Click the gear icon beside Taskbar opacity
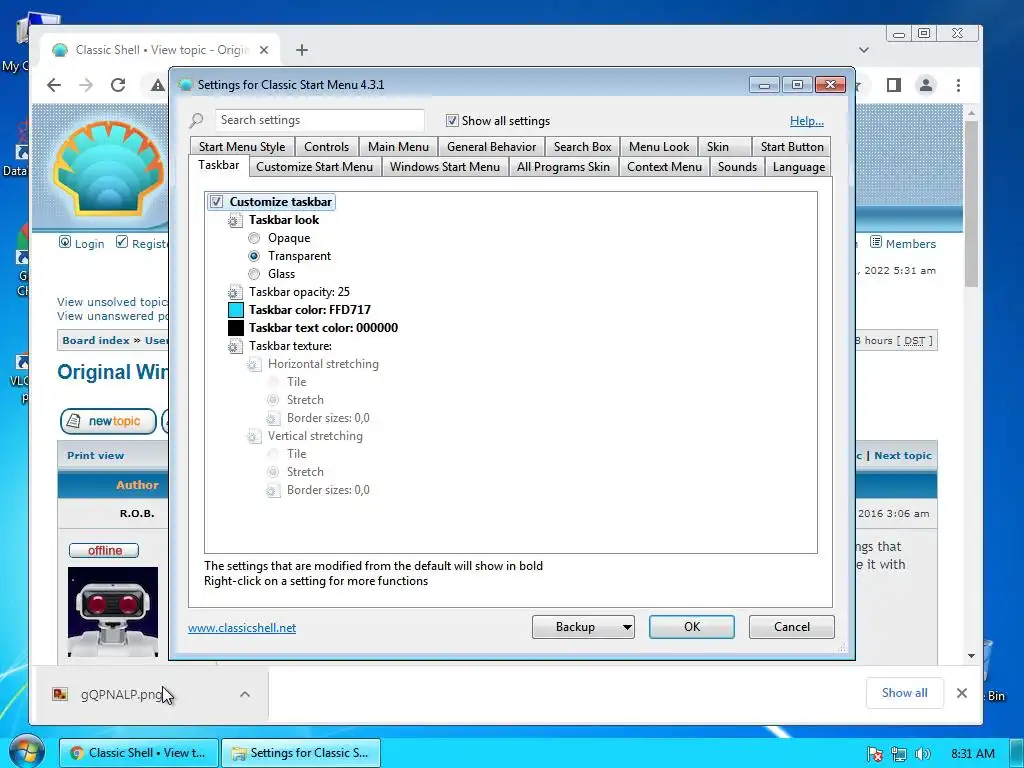1024x768 pixels. click(235, 293)
